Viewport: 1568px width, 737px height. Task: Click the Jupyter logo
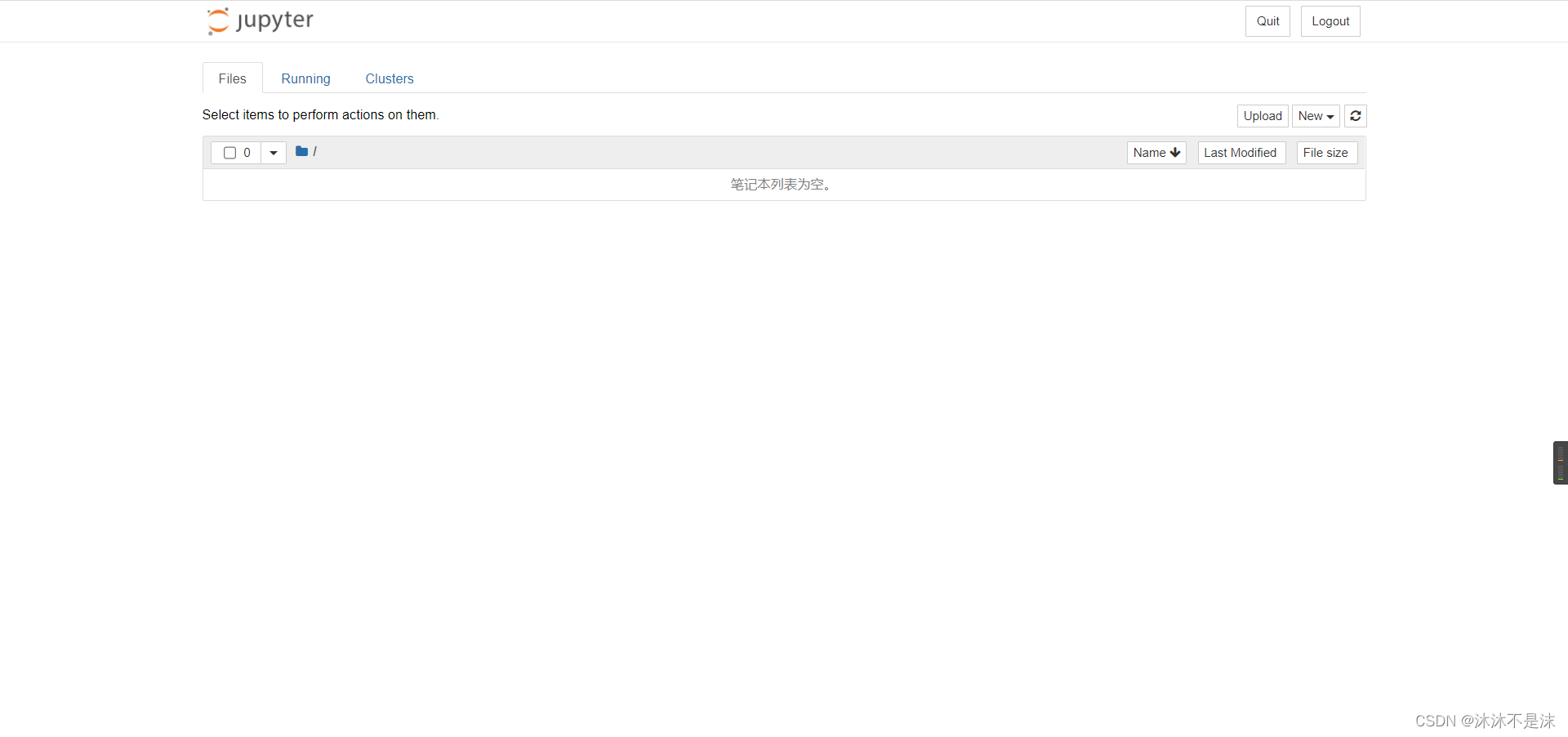point(261,21)
